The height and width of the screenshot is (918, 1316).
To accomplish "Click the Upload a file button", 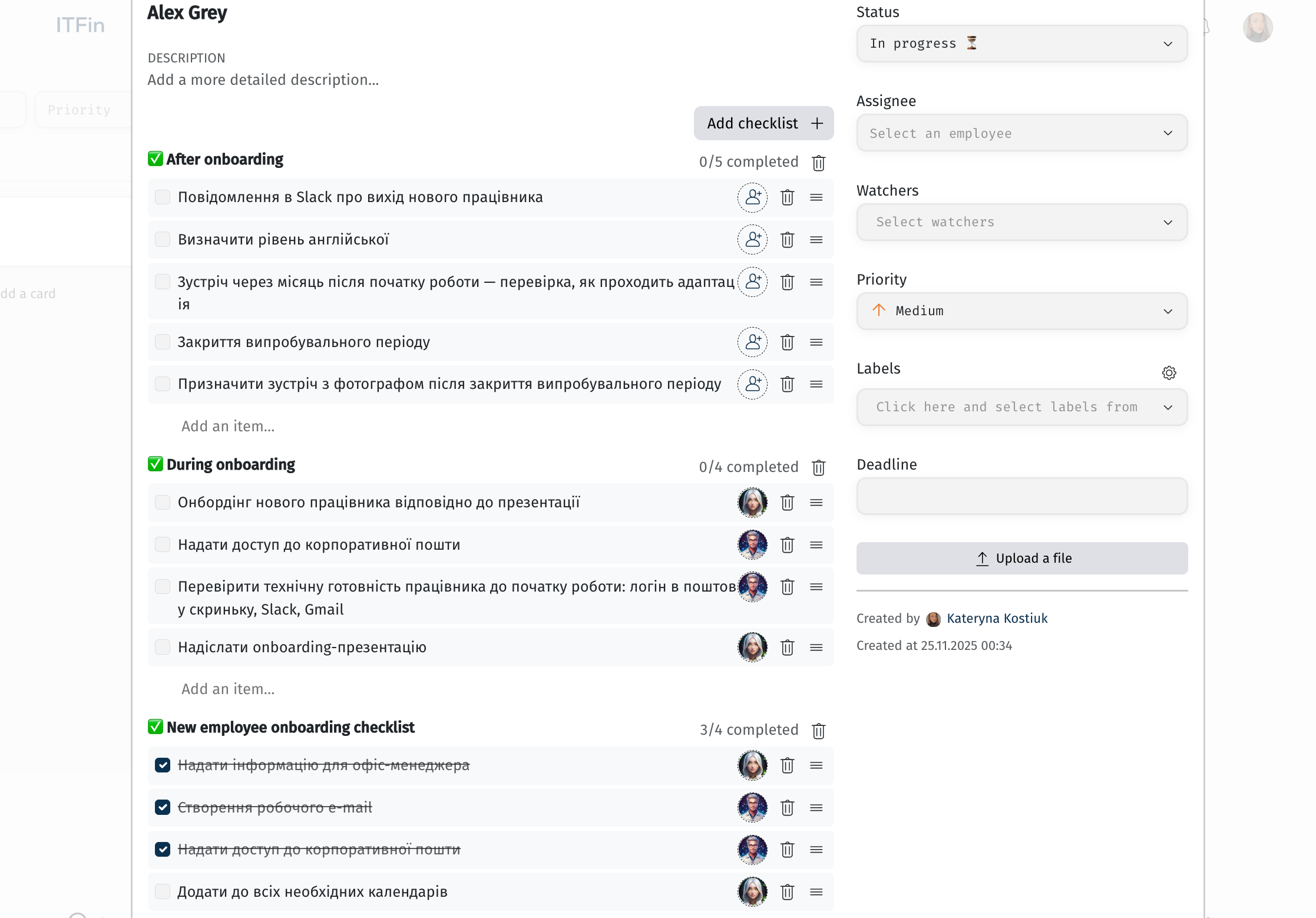I will (x=1021, y=558).
